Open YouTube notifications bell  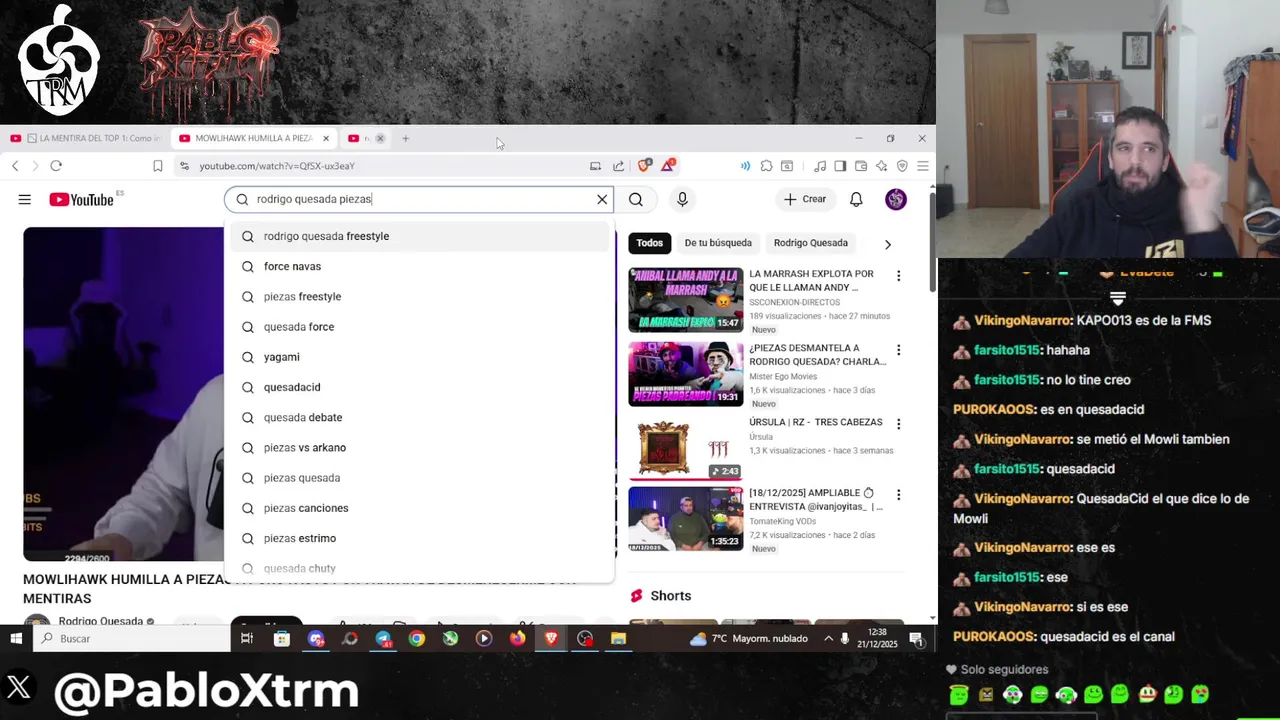click(856, 199)
